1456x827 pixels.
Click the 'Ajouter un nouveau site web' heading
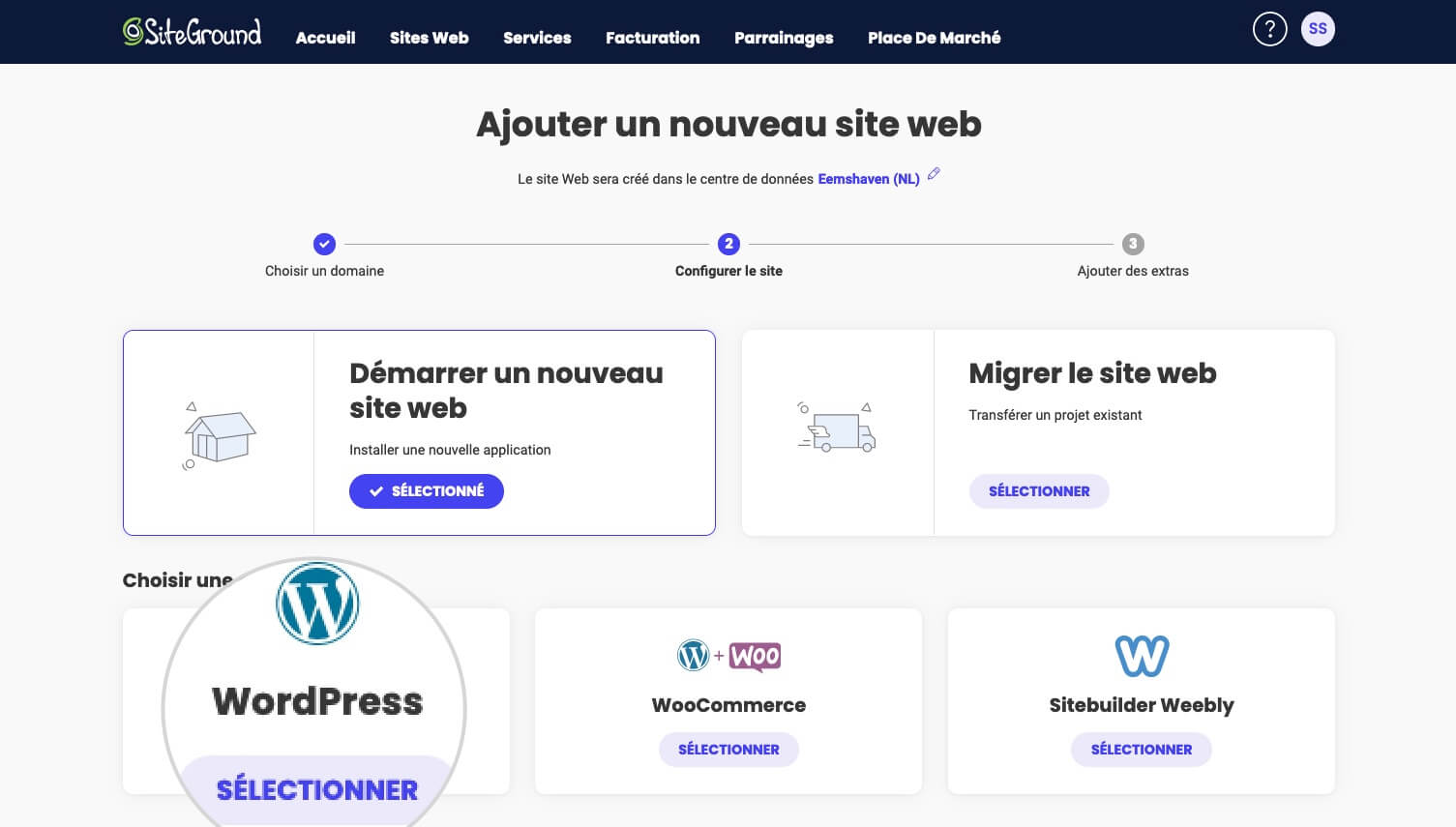pos(728,125)
